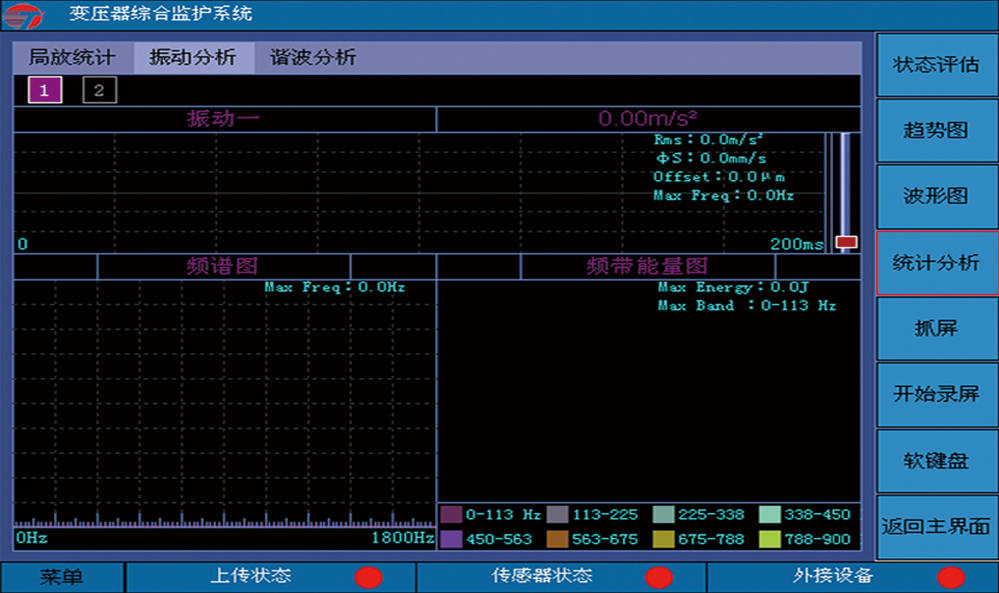Start recording with 开始录屏

936,394
